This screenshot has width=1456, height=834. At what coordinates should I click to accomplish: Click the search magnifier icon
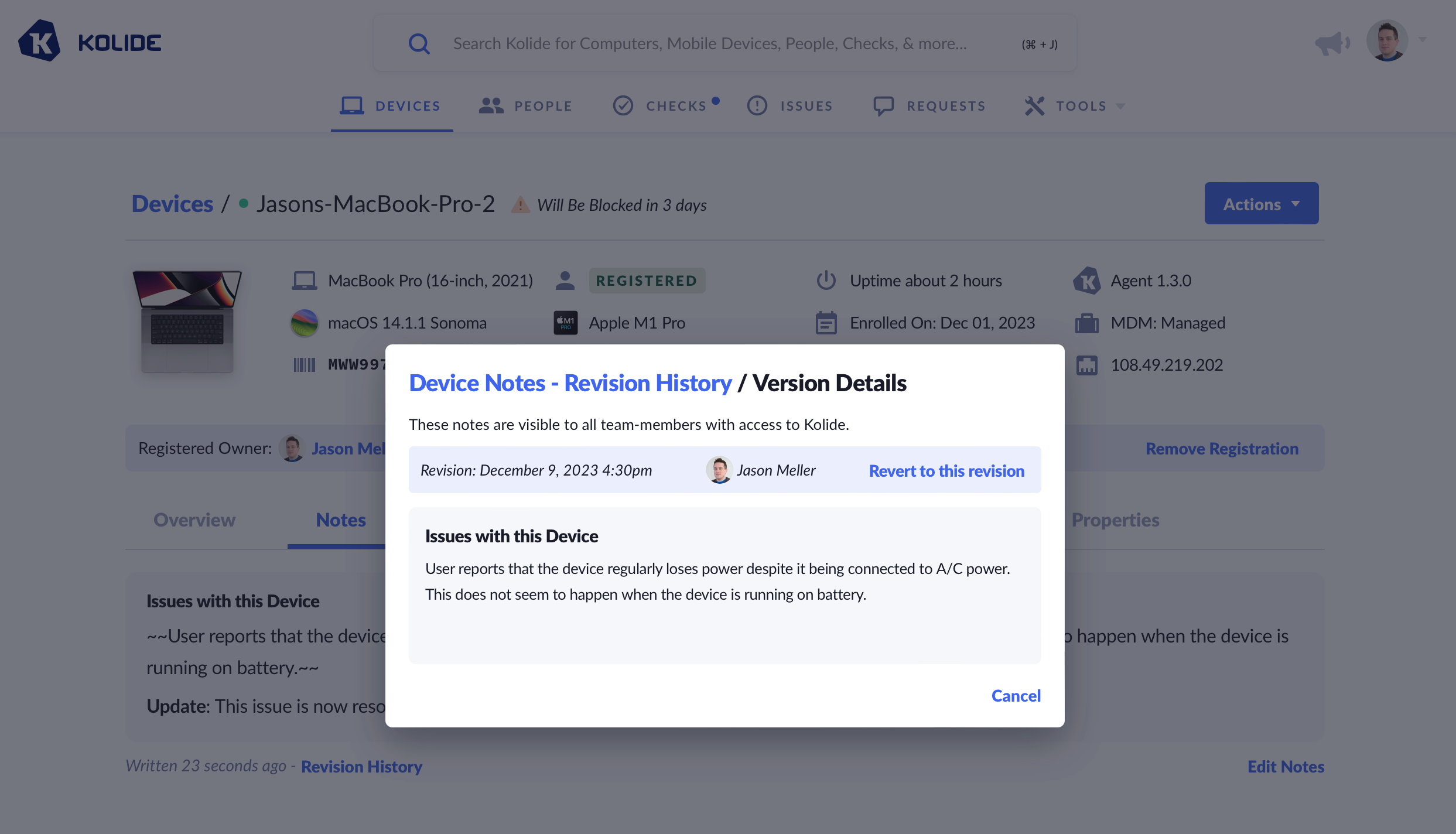(419, 43)
